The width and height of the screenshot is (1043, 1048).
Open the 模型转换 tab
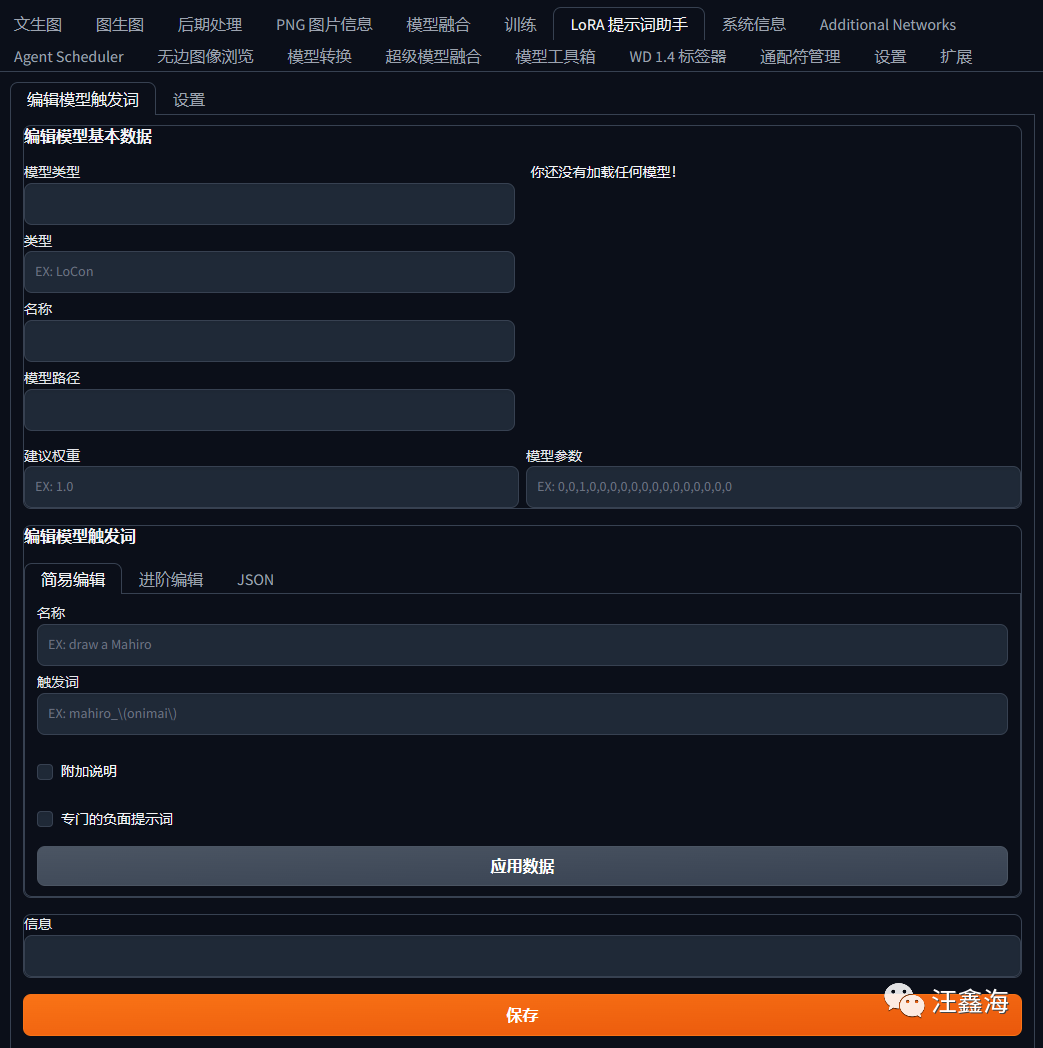(319, 57)
